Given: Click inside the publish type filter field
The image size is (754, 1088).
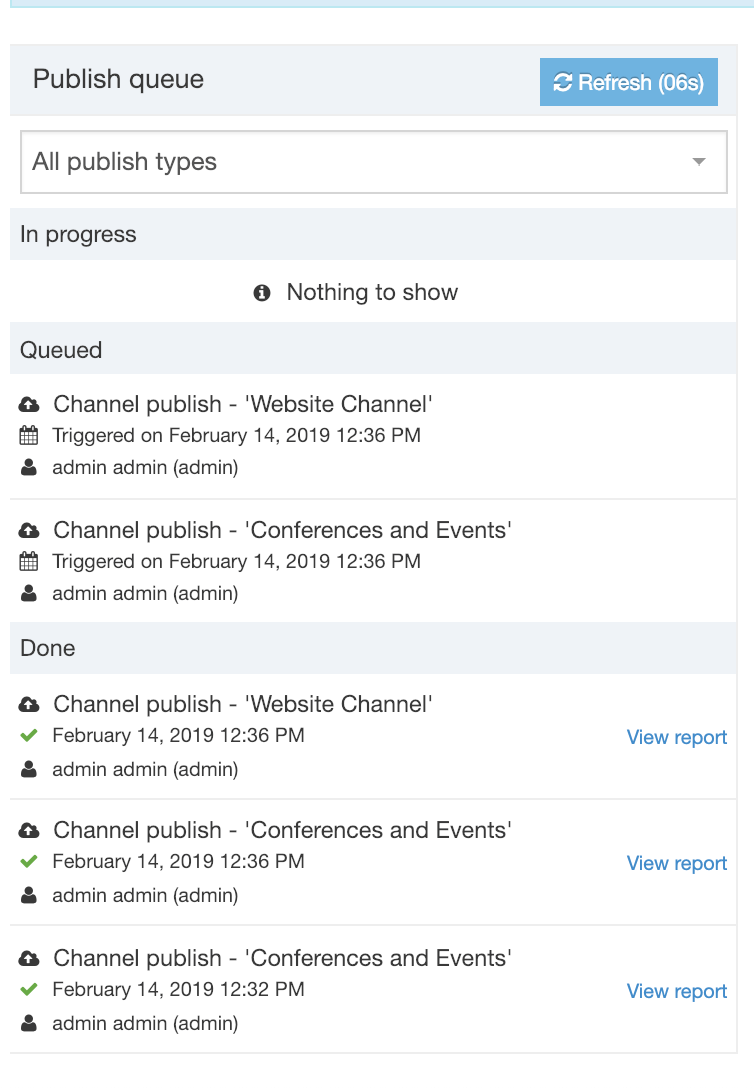Looking at the screenshot, I should tap(300, 161).
